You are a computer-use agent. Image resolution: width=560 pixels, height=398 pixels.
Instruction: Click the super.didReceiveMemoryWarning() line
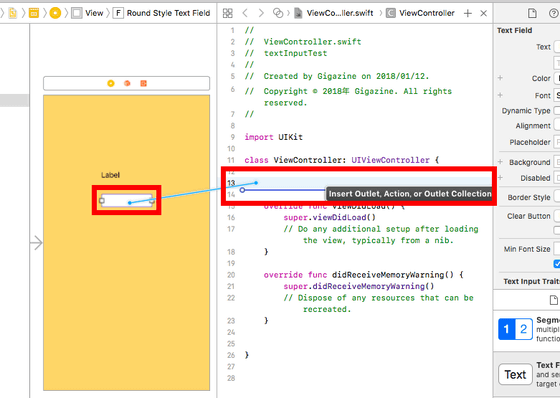tap(359, 286)
